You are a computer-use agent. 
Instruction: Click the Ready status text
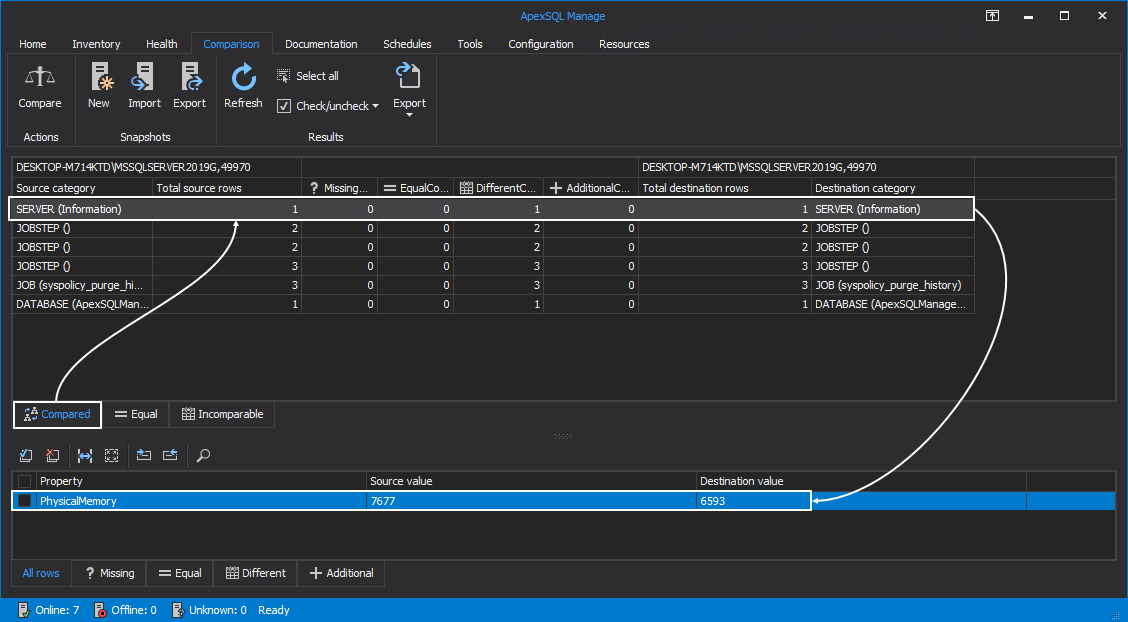[x=273, y=610]
